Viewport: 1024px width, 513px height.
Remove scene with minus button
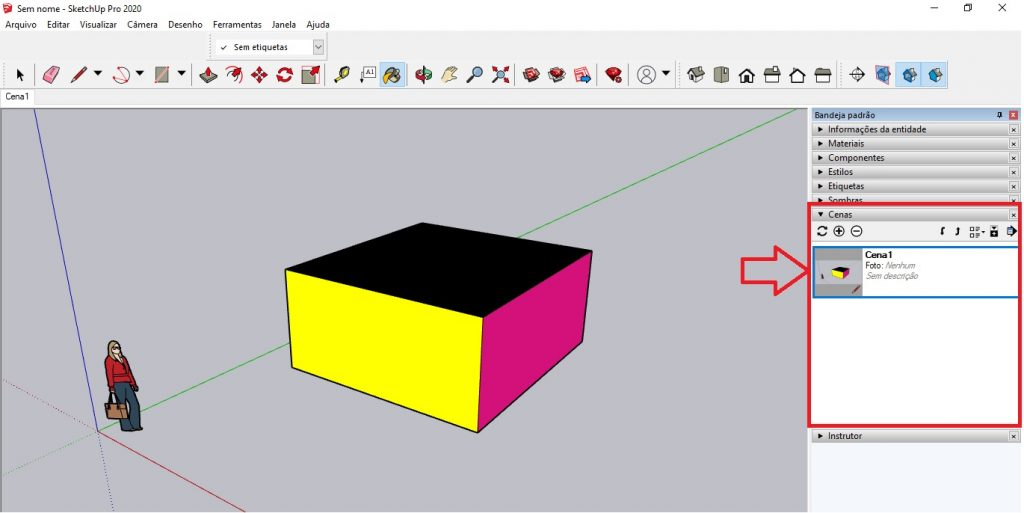(x=857, y=231)
